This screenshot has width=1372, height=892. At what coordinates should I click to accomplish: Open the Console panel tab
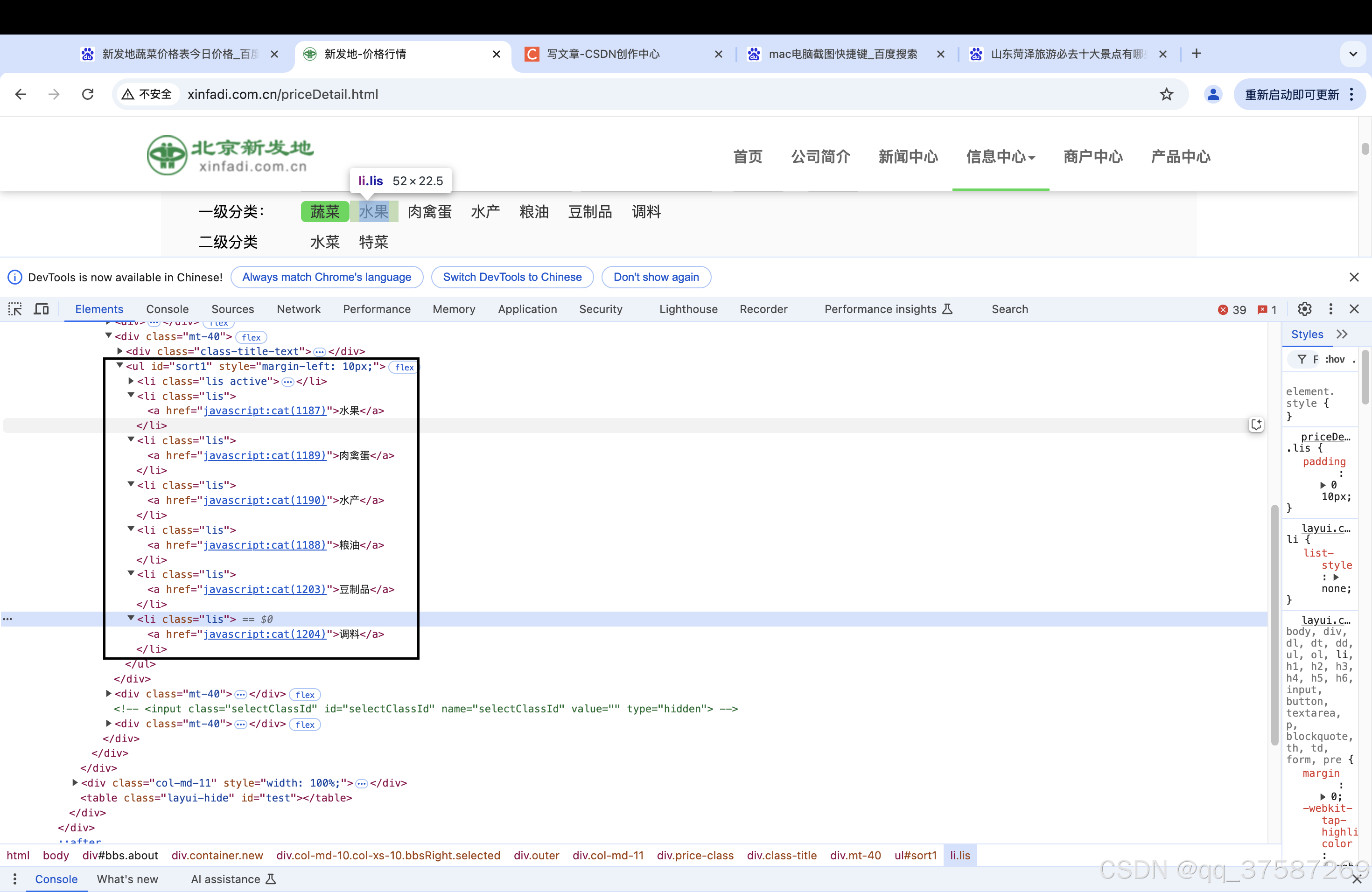pyautogui.click(x=167, y=309)
